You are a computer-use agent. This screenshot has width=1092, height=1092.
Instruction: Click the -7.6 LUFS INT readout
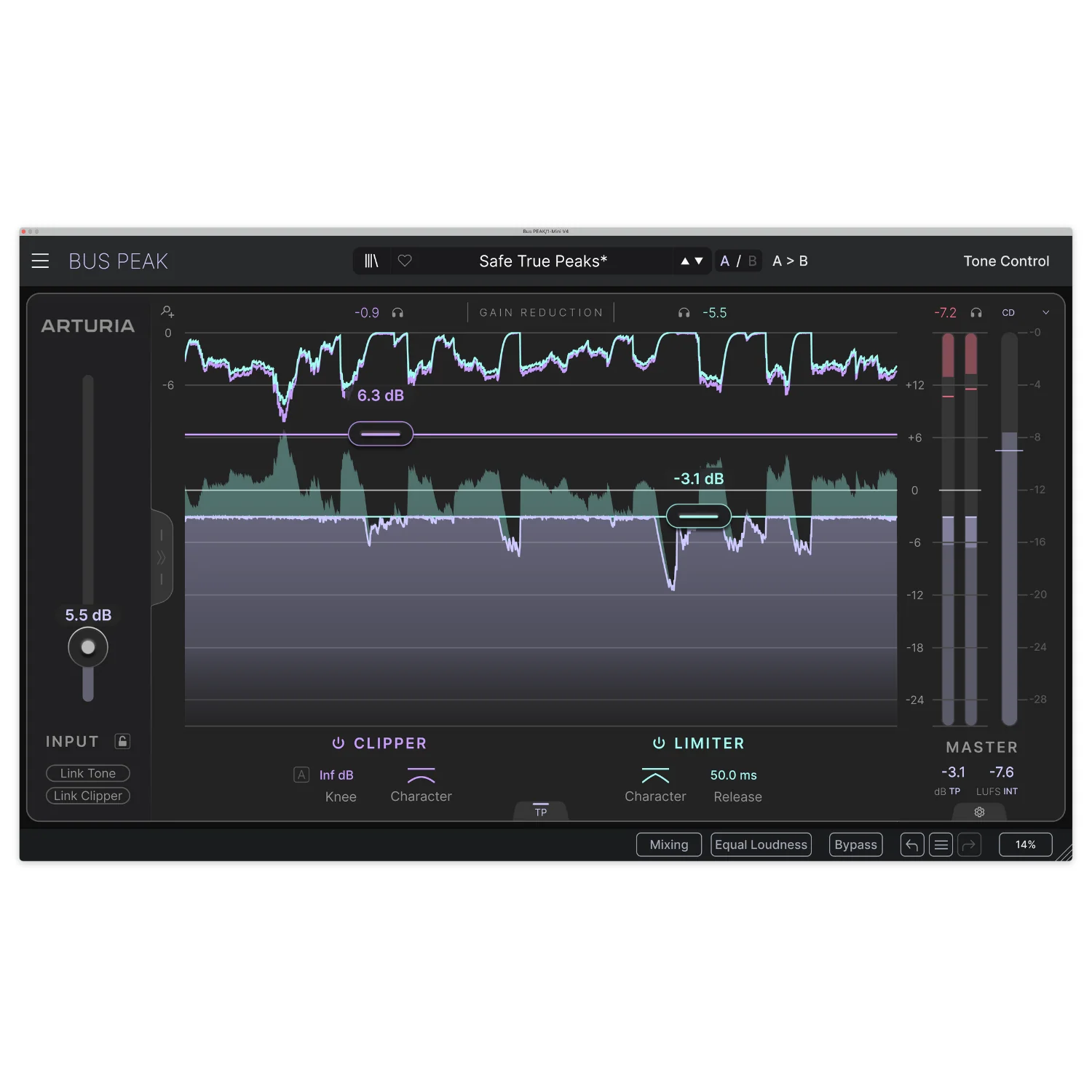pos(1001,772)
